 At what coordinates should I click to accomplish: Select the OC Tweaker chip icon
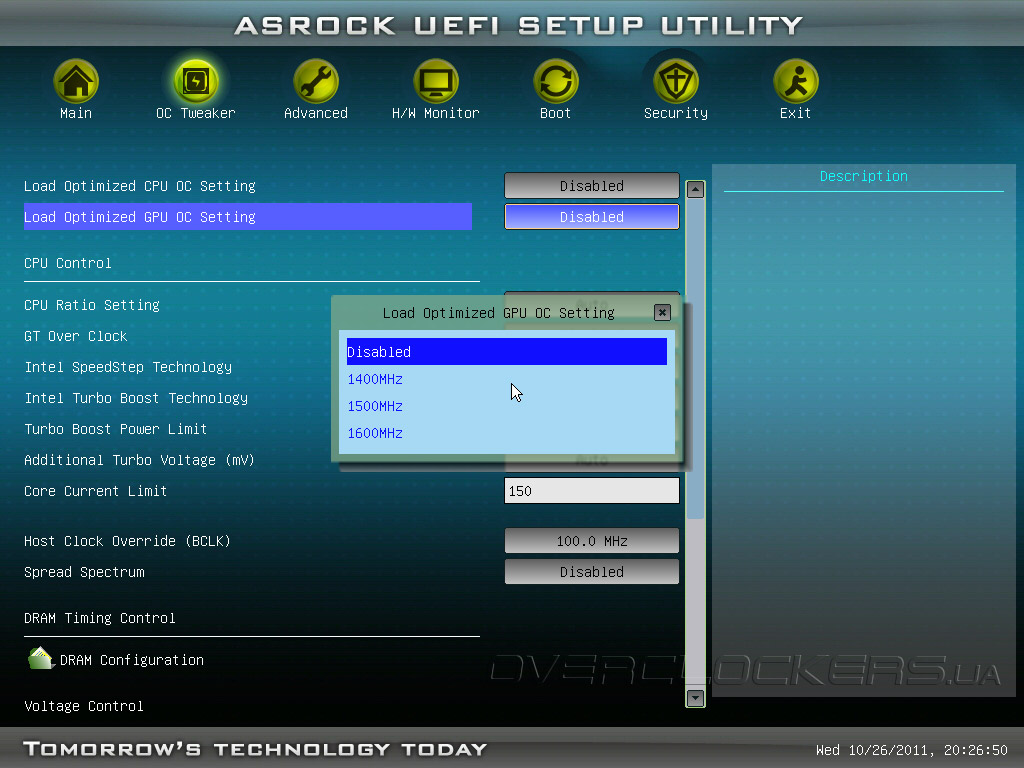tap(196, 81)
